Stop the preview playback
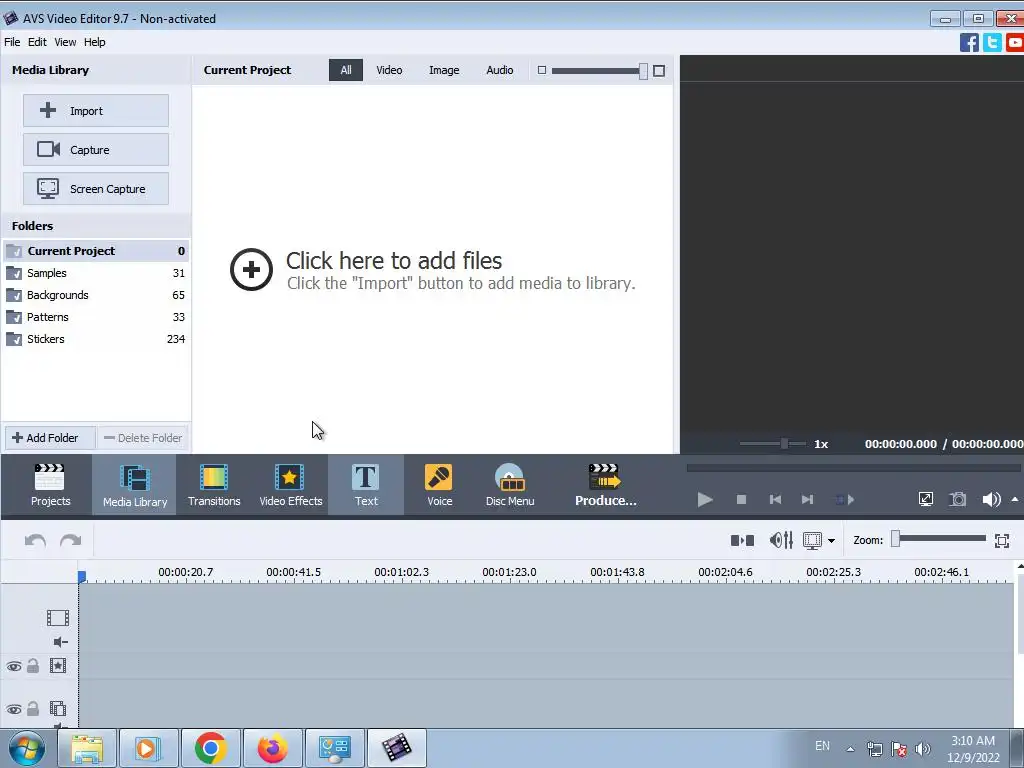This screenshot has height=768, width=1024. 741,500
